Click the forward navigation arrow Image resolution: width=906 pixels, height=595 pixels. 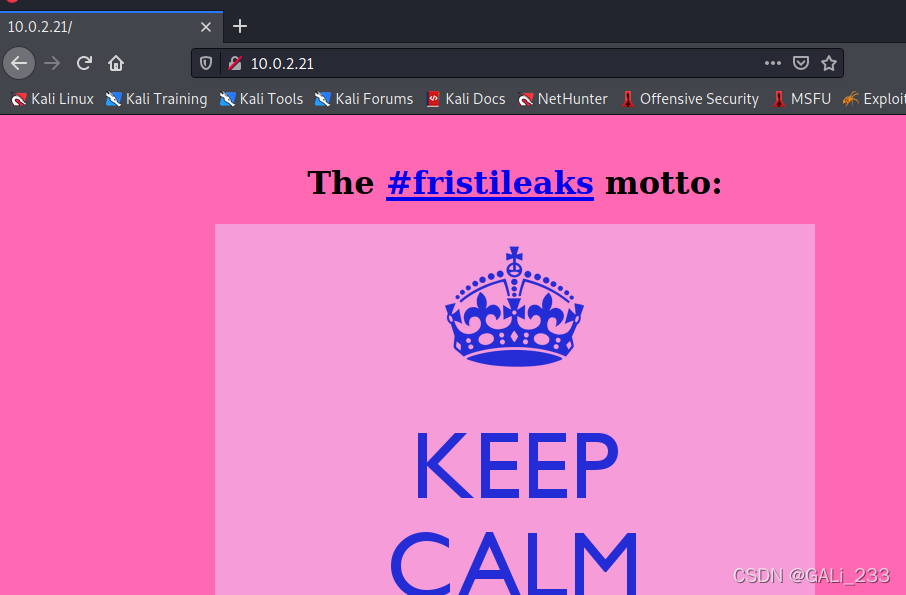point(52,63)
